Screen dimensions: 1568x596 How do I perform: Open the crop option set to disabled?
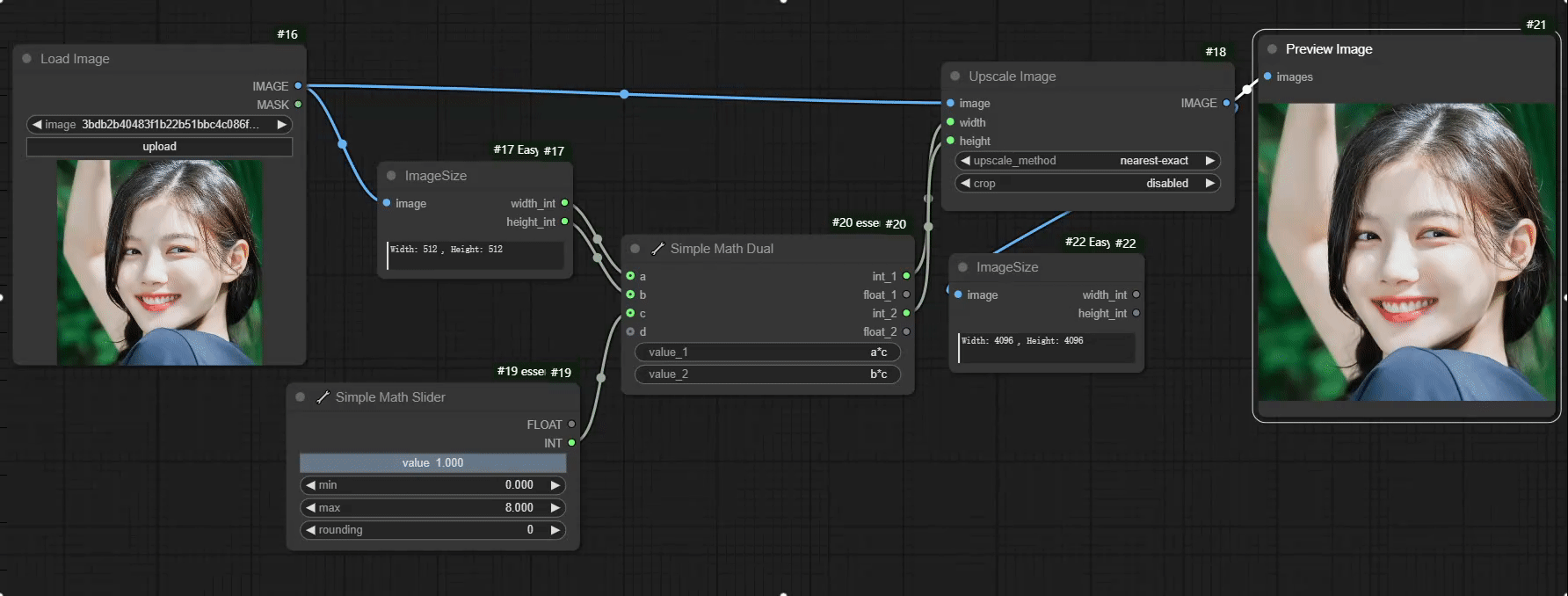1087,184
